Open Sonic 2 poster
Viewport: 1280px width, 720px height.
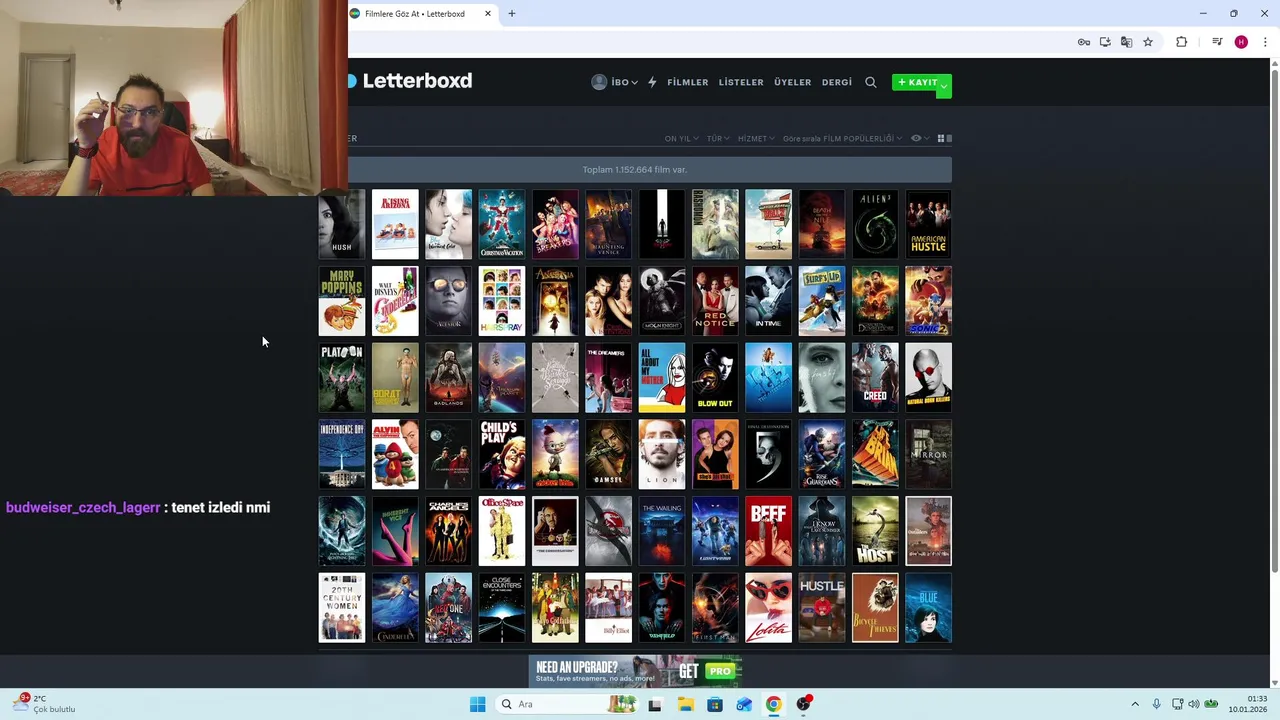[928, 301]
